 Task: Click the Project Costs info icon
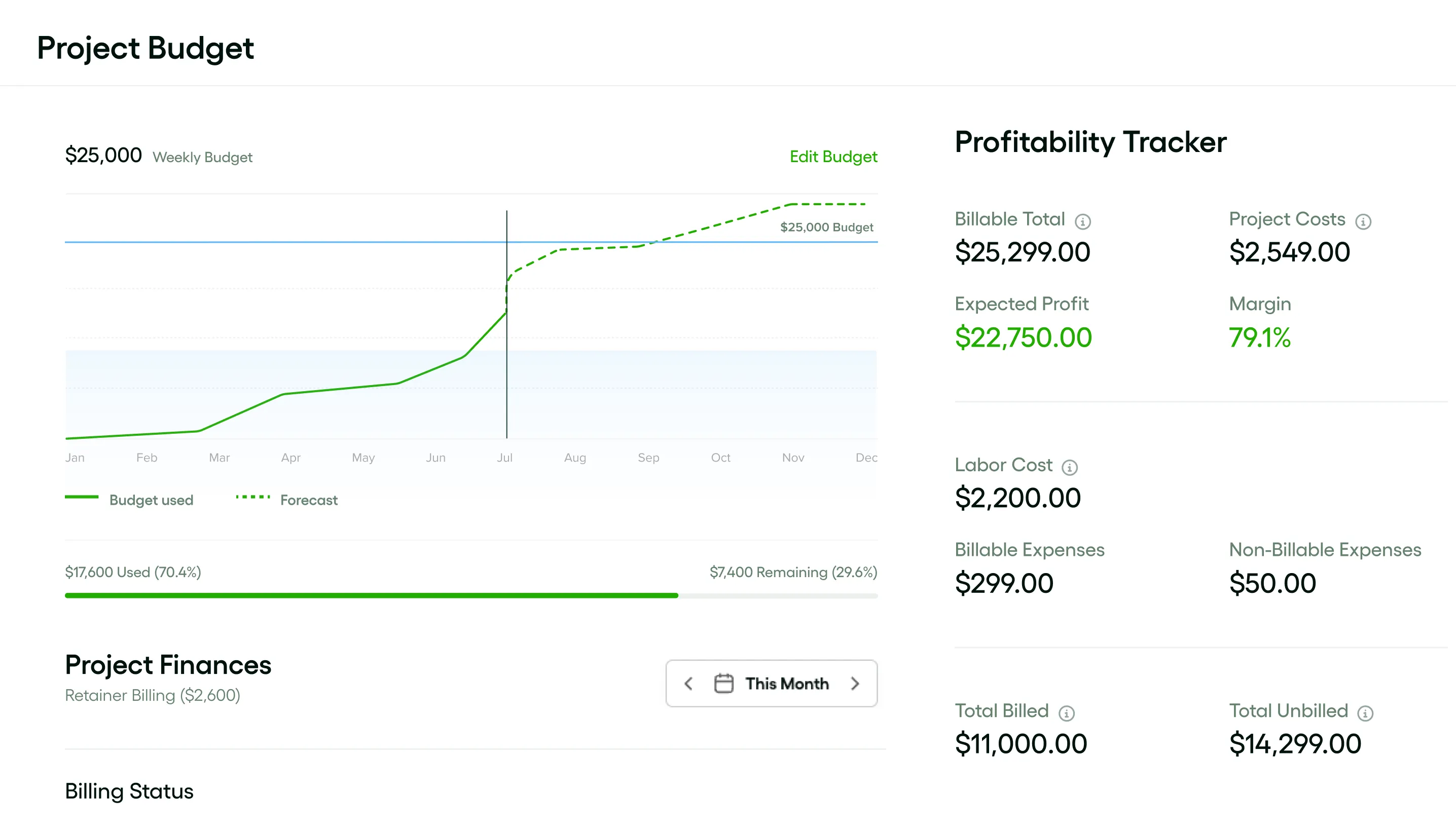[1363, 221]
